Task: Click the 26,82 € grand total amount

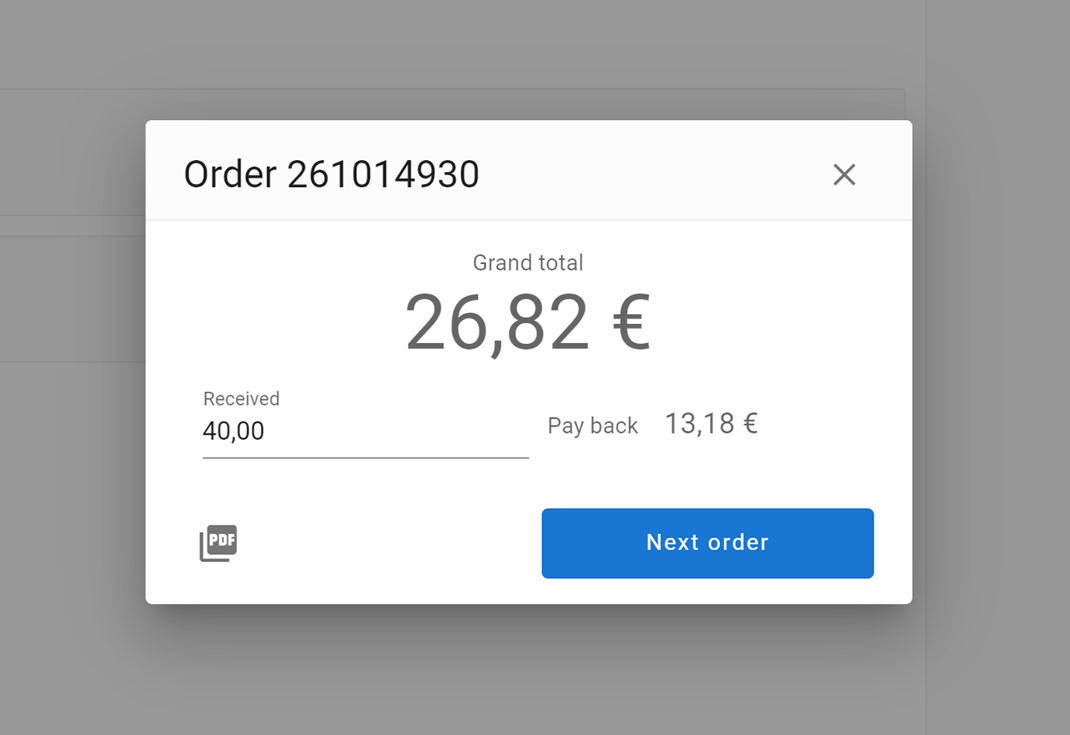Action: (x=527, y=323)
